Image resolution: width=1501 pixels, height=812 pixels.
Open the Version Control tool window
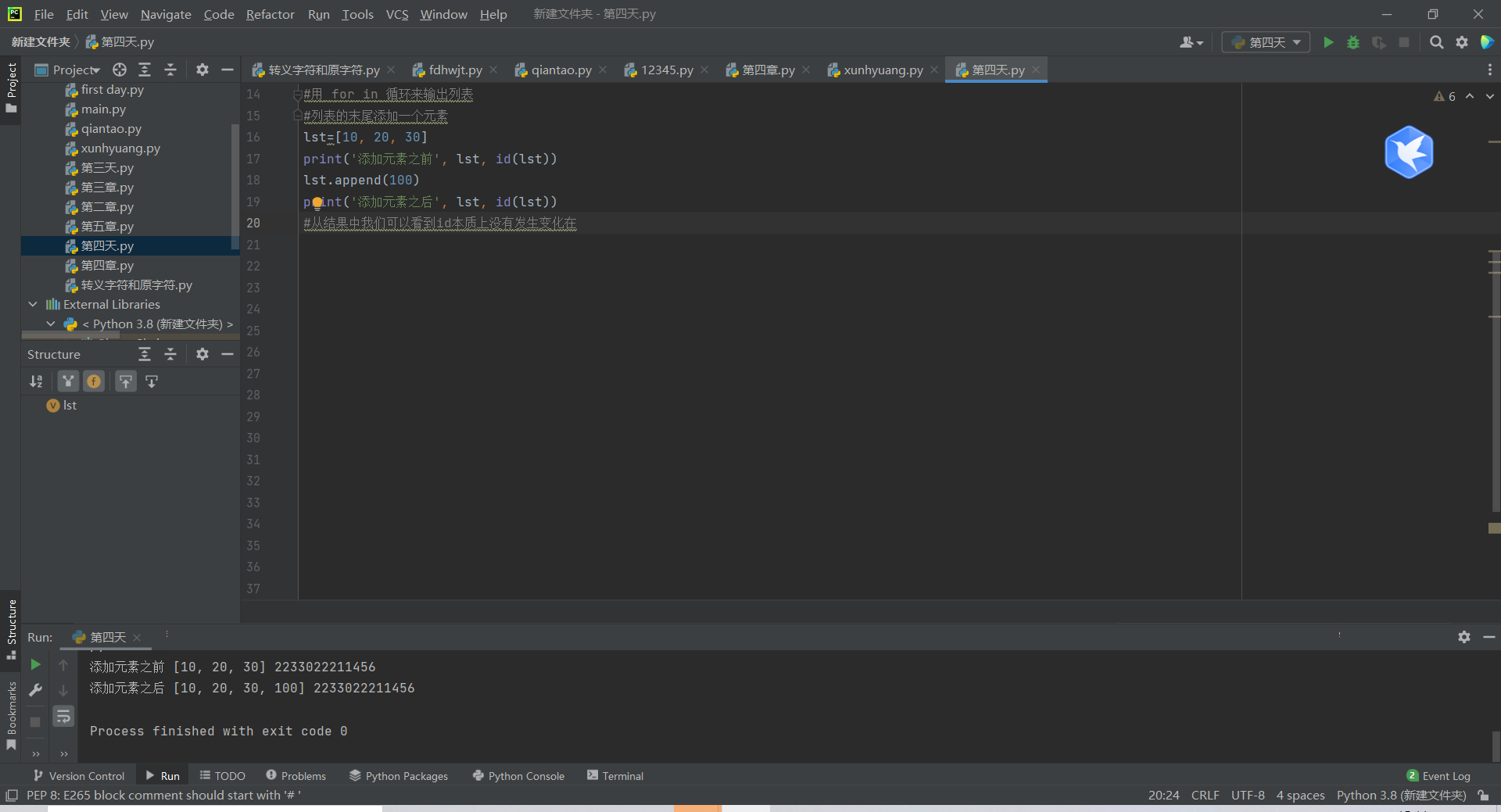tap(79, 775)
